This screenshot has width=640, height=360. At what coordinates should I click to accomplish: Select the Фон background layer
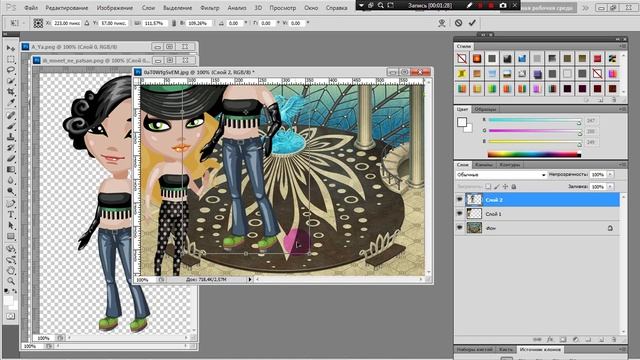[538, 228]
